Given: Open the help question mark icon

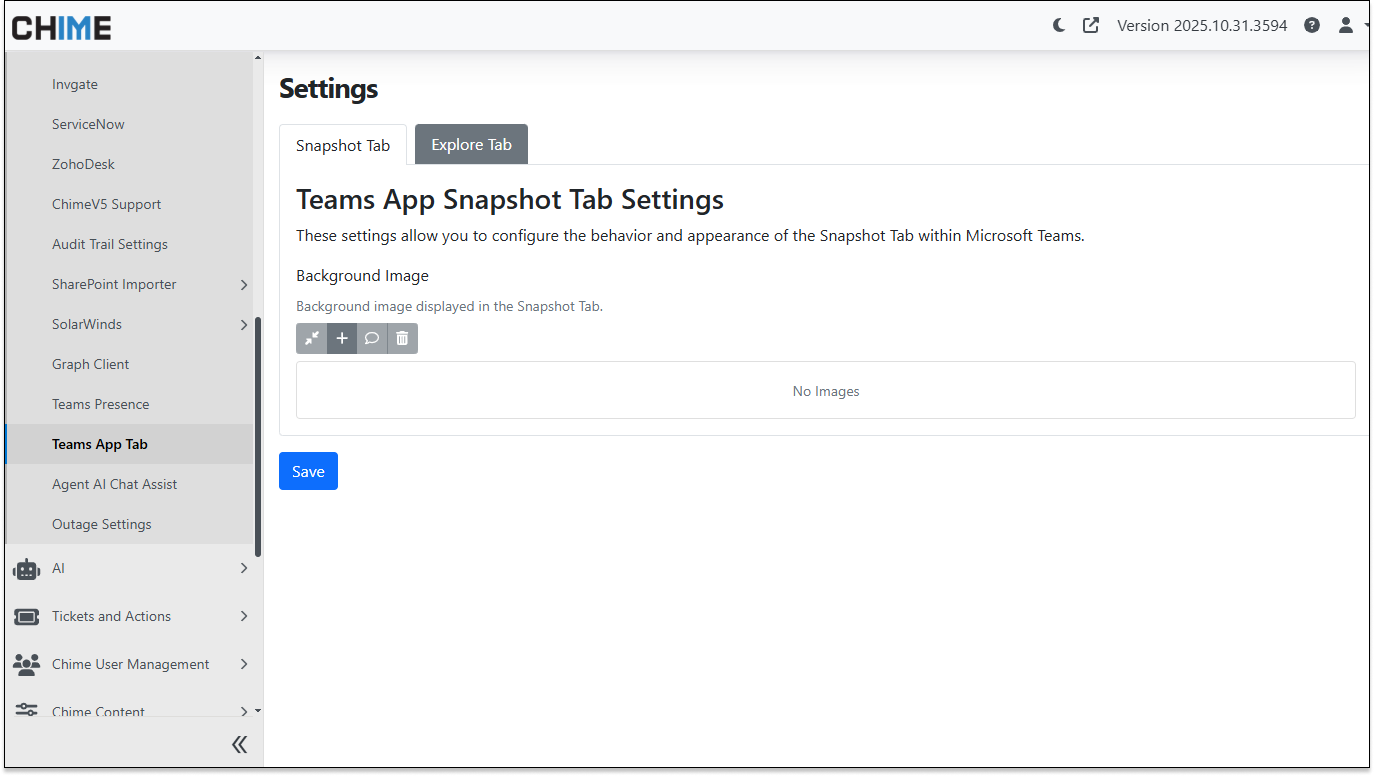Looking at the screenshot, I should pyautogui.click(x=1312, y=26).
